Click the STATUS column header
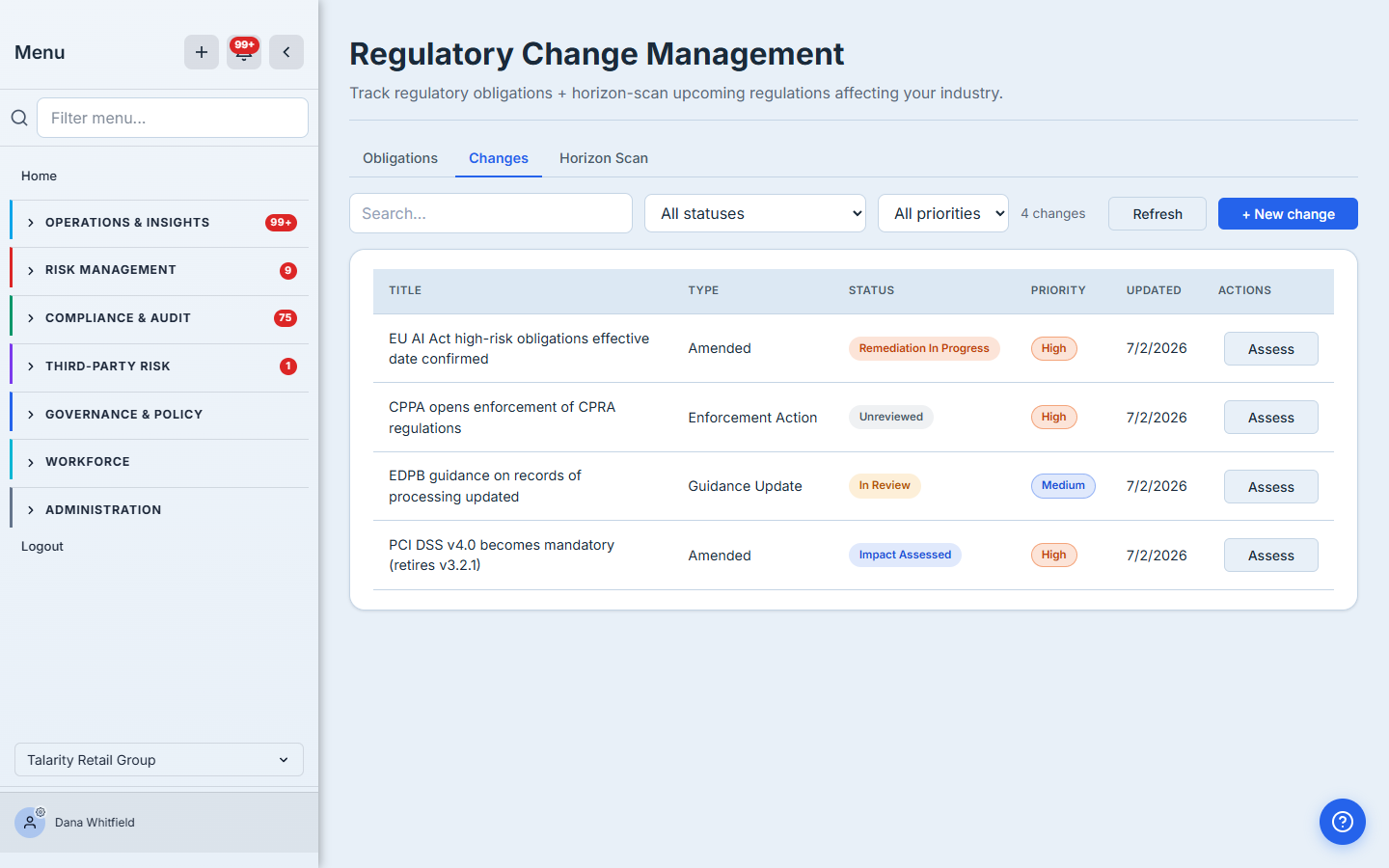This screenshot has height=868, width=1389. pyautogui.click(x=871, y=290)
